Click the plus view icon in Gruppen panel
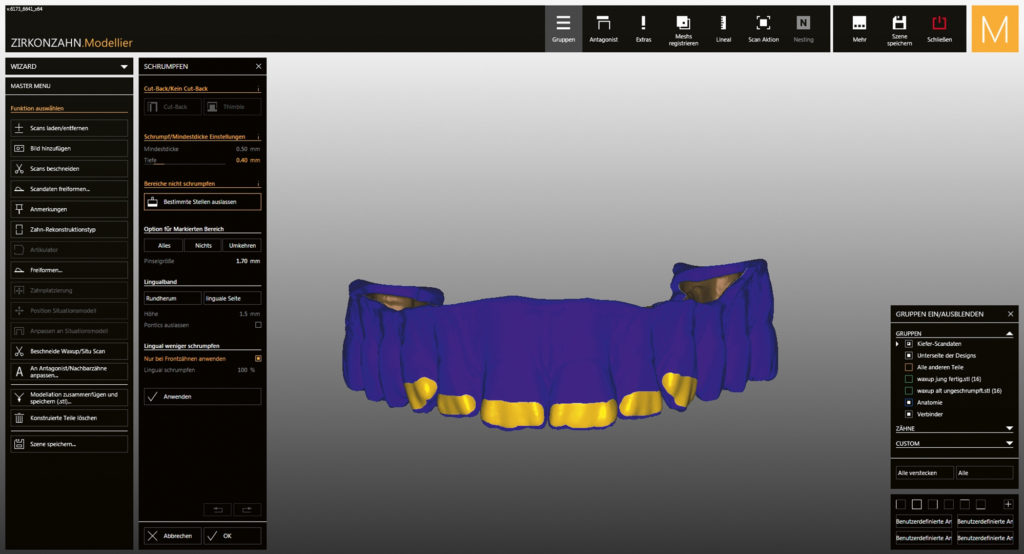The height and width of the screenshot is (554, 1024). [1008, 504]
